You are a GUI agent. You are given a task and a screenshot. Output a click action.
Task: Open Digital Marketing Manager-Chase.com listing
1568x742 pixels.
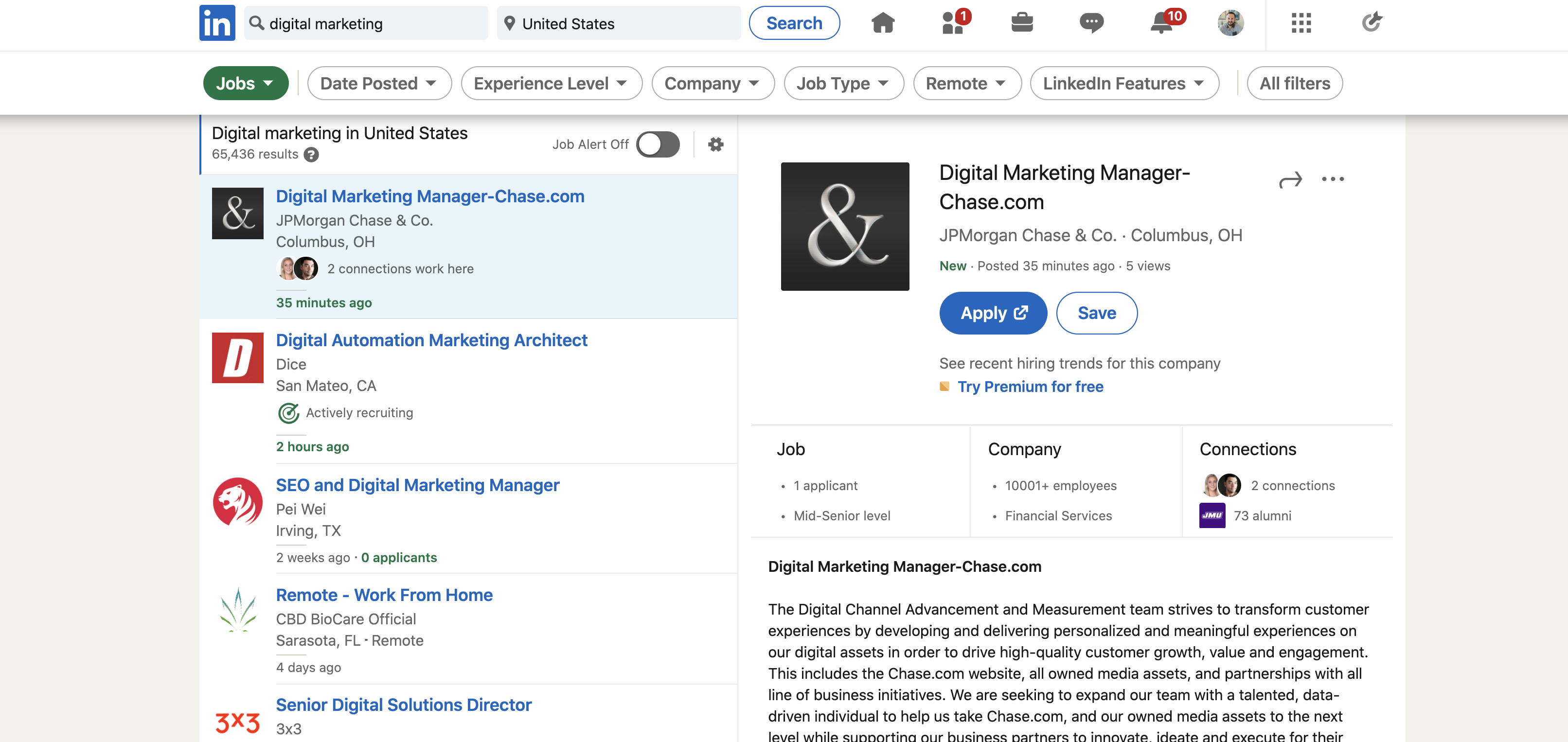coord(430,196)
